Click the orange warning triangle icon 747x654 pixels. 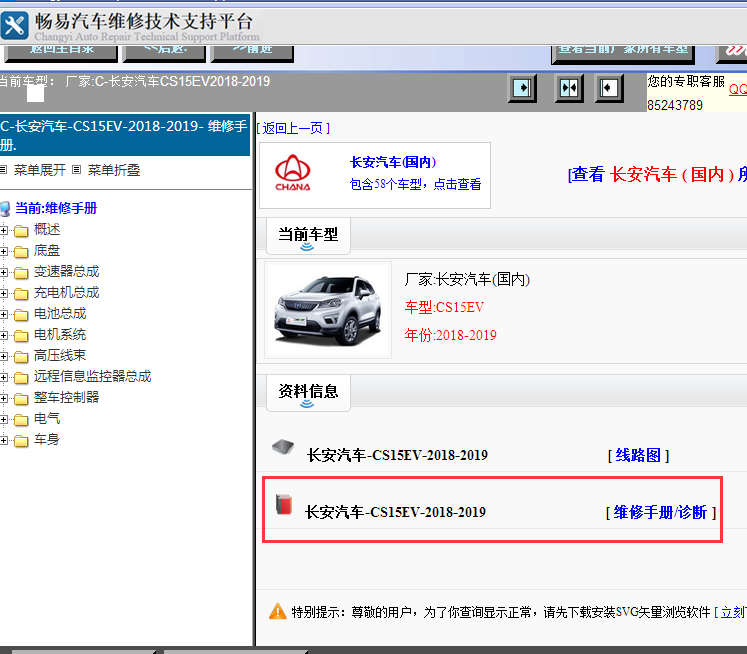tap(277, 611)
